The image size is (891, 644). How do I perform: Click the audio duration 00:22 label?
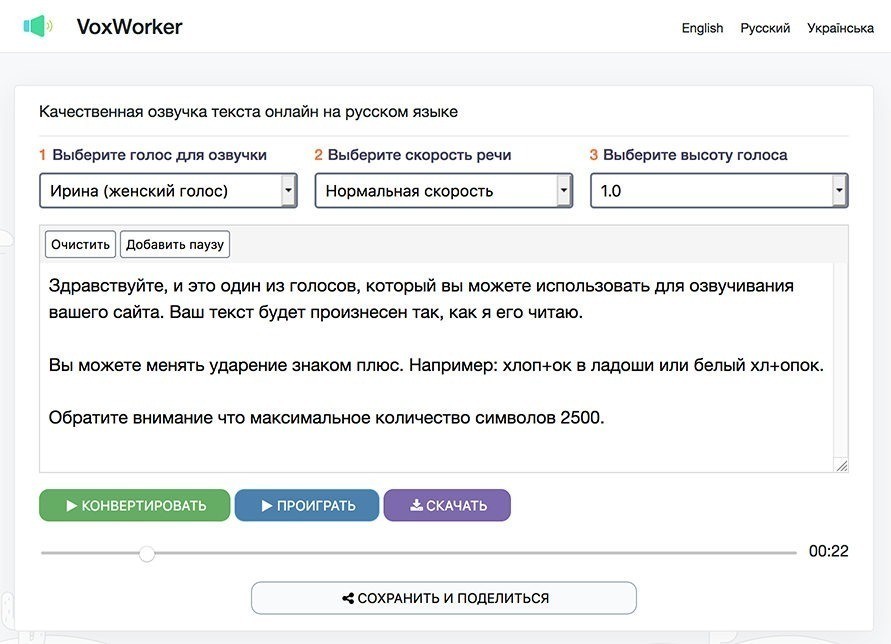(x=828, y=551)
